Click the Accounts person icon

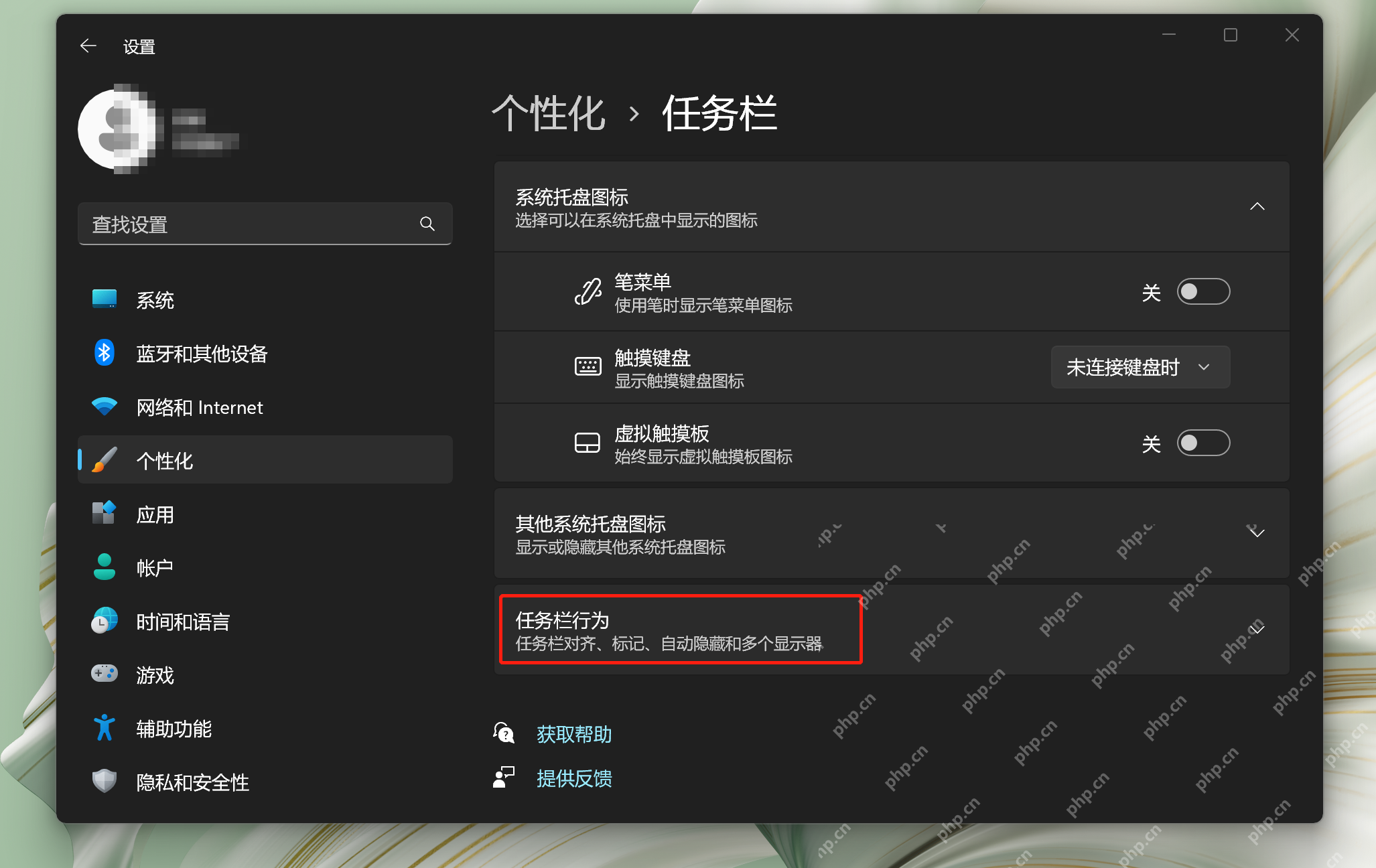pos(105,567)
